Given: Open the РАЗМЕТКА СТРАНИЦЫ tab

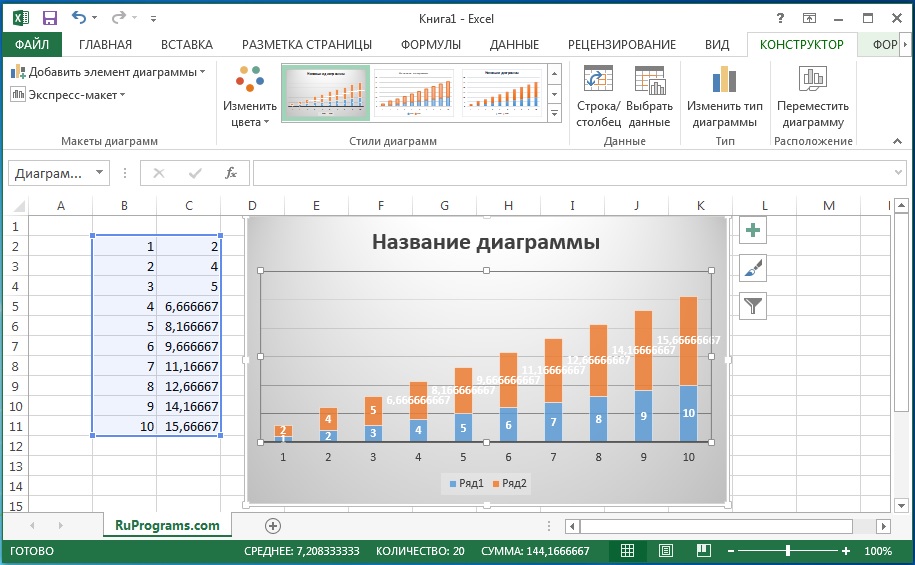Looking at the screenshot, I should [307, 44].
